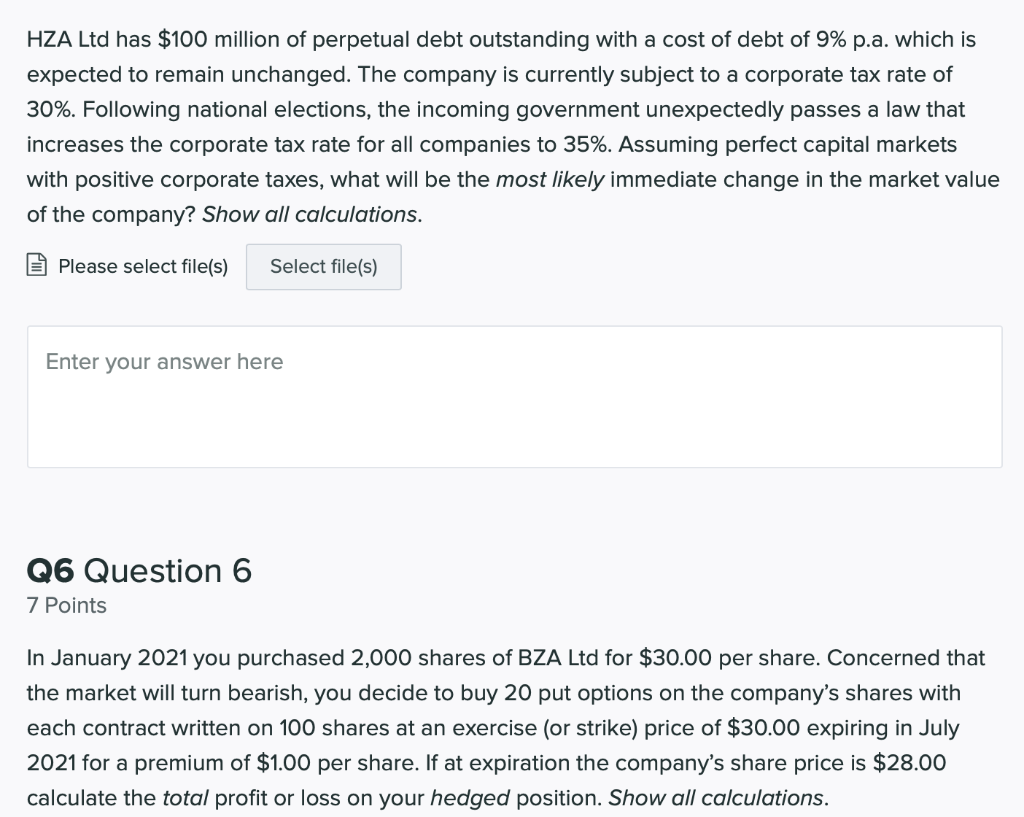The width and height of the screenshot is (1024, 817).
Task: Focus the Enter your answer here field
Action: point(514,396)
